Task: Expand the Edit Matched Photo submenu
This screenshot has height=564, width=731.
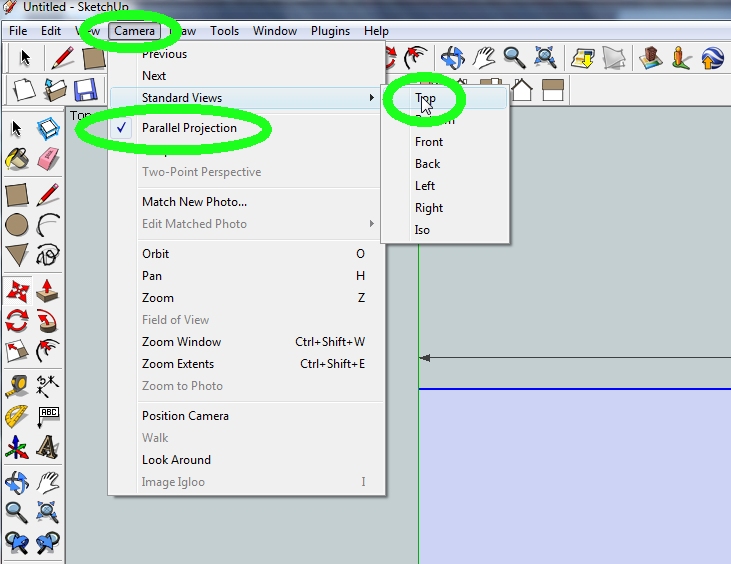Action: click(247, 224)
